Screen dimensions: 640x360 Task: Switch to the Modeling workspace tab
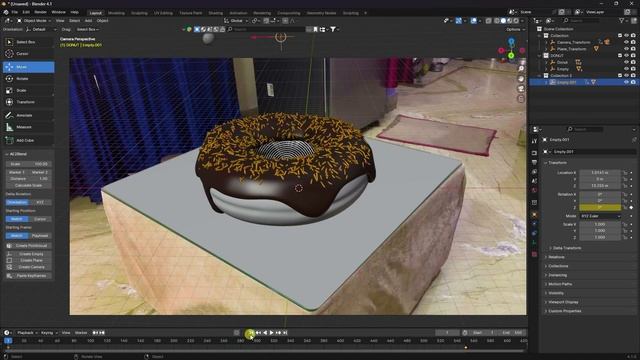[x=116, y=13]
